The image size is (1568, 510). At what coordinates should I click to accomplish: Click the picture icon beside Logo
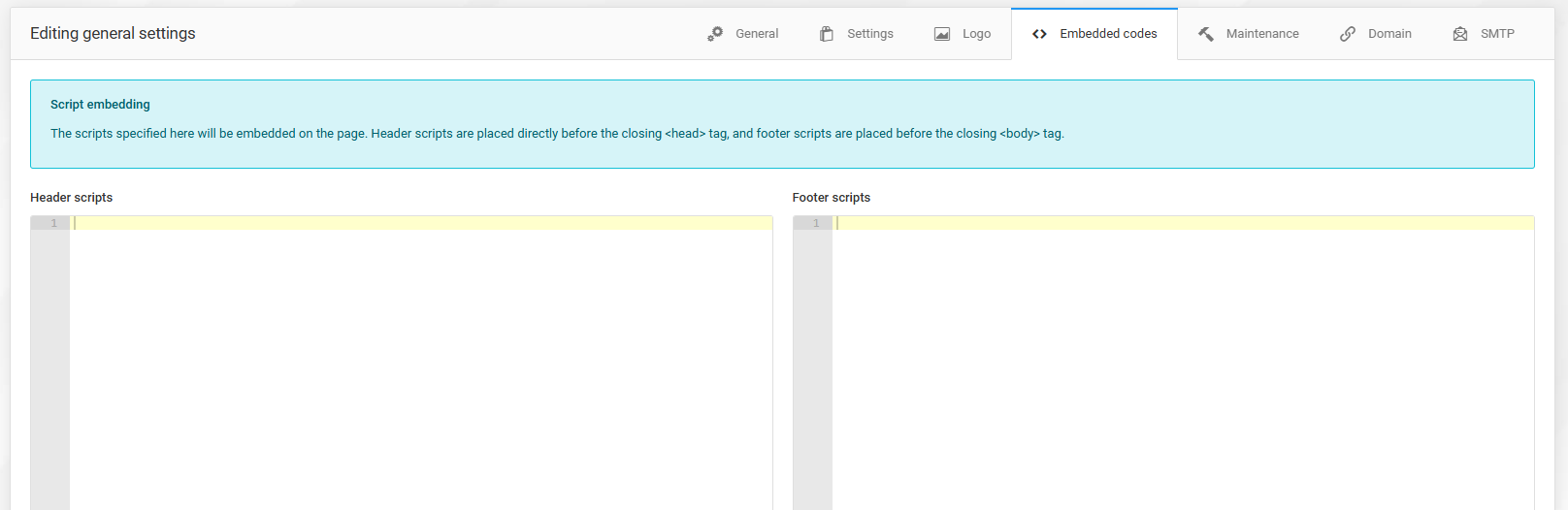click(942, 34)
